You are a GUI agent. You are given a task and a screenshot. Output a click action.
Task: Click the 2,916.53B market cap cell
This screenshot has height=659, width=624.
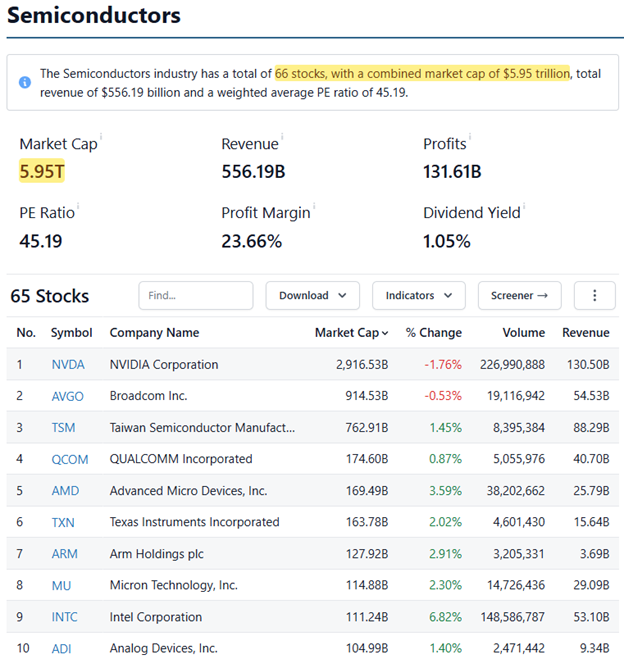(x=362, y=364)
